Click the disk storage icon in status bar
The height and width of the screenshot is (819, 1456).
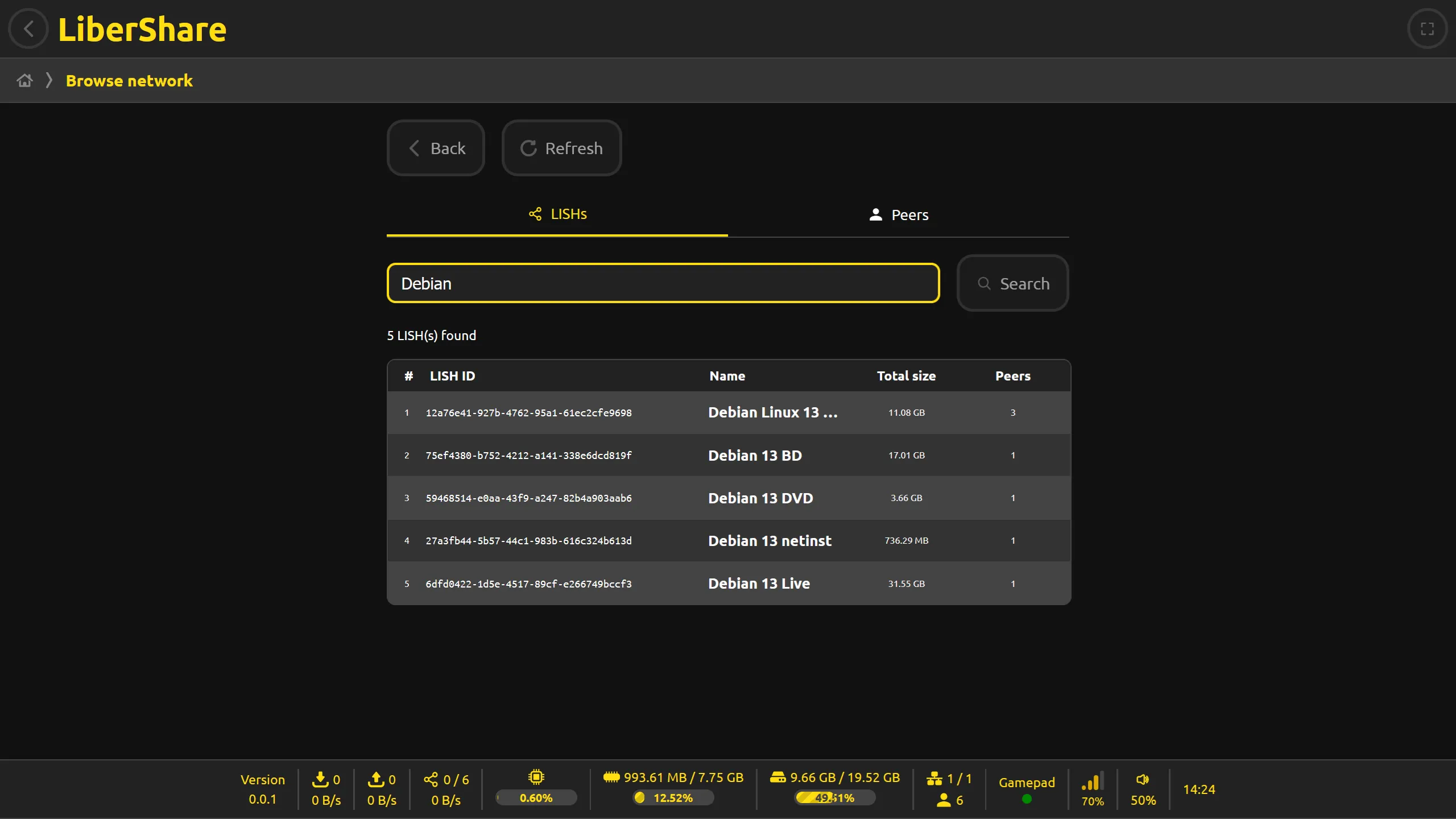tap(777, 777)
